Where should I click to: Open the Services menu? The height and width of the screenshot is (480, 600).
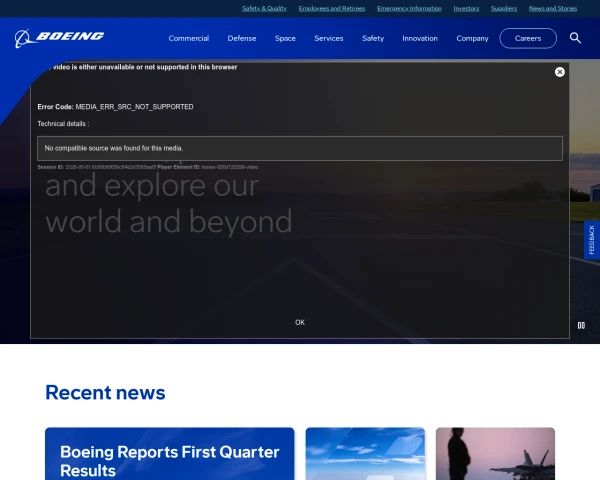tap(329, 38)
